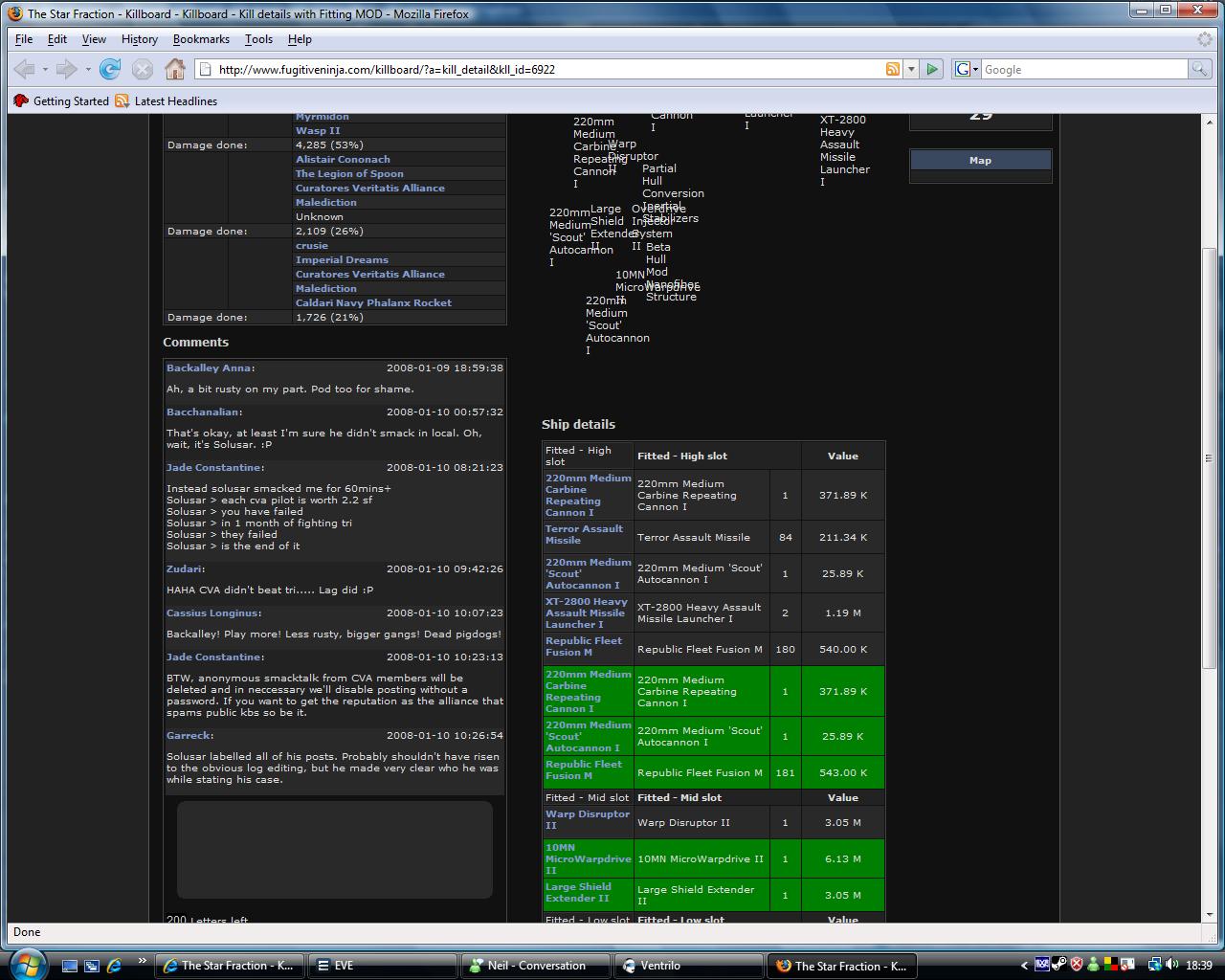Click the Stop loading button
The image size is (1225, 980).
[x=143, y=69]
